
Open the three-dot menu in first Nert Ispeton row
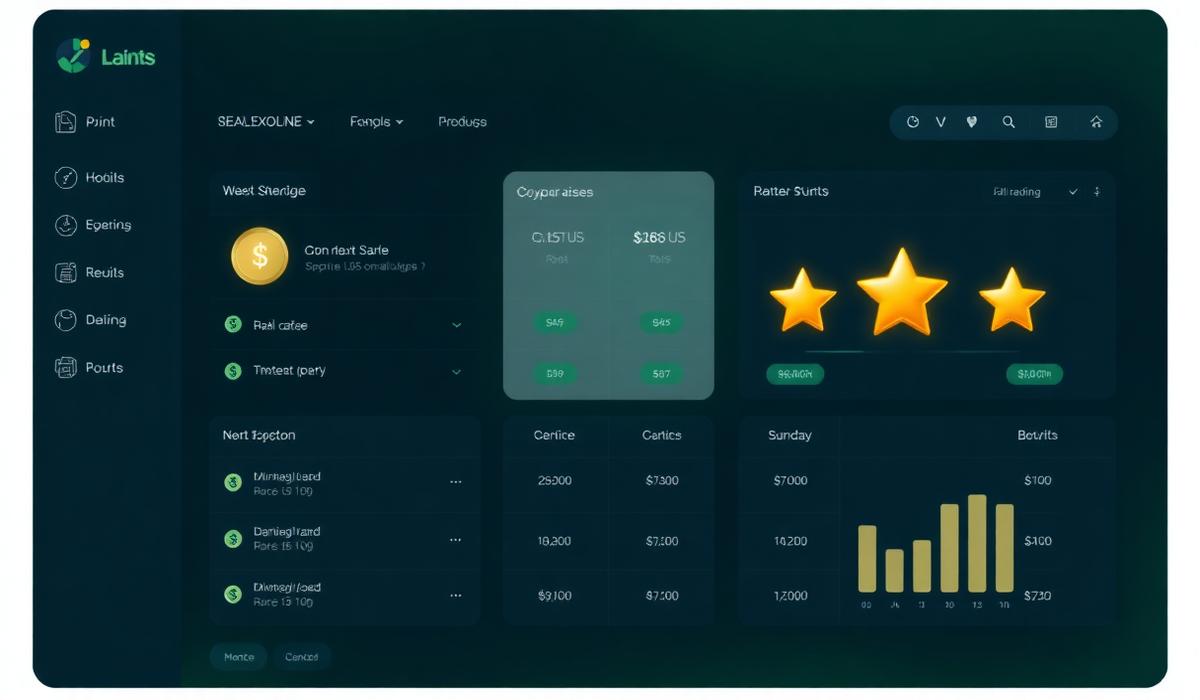click(x=456, y=481)
